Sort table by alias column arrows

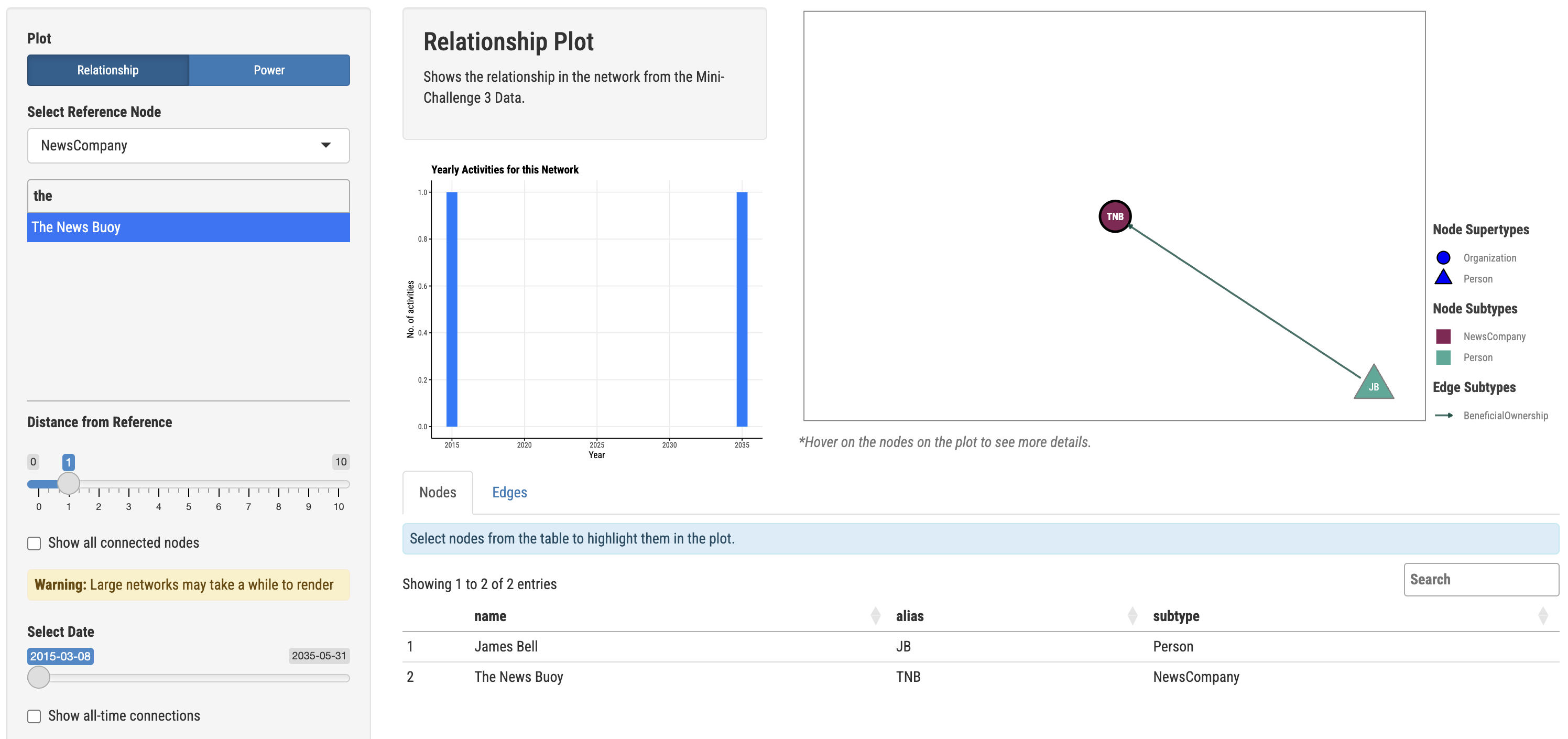(1132, 616)
